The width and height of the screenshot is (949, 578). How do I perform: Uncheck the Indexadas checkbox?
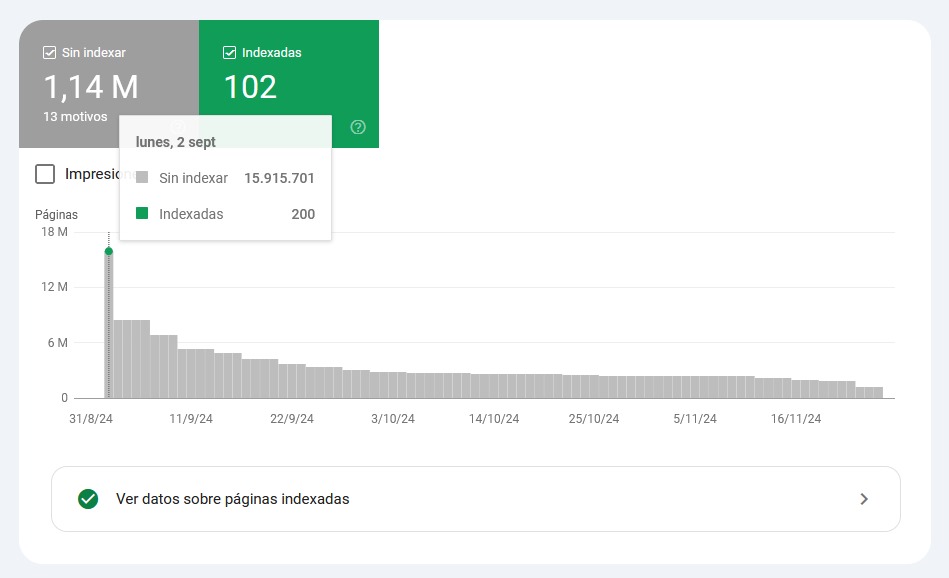click(229, 53)
